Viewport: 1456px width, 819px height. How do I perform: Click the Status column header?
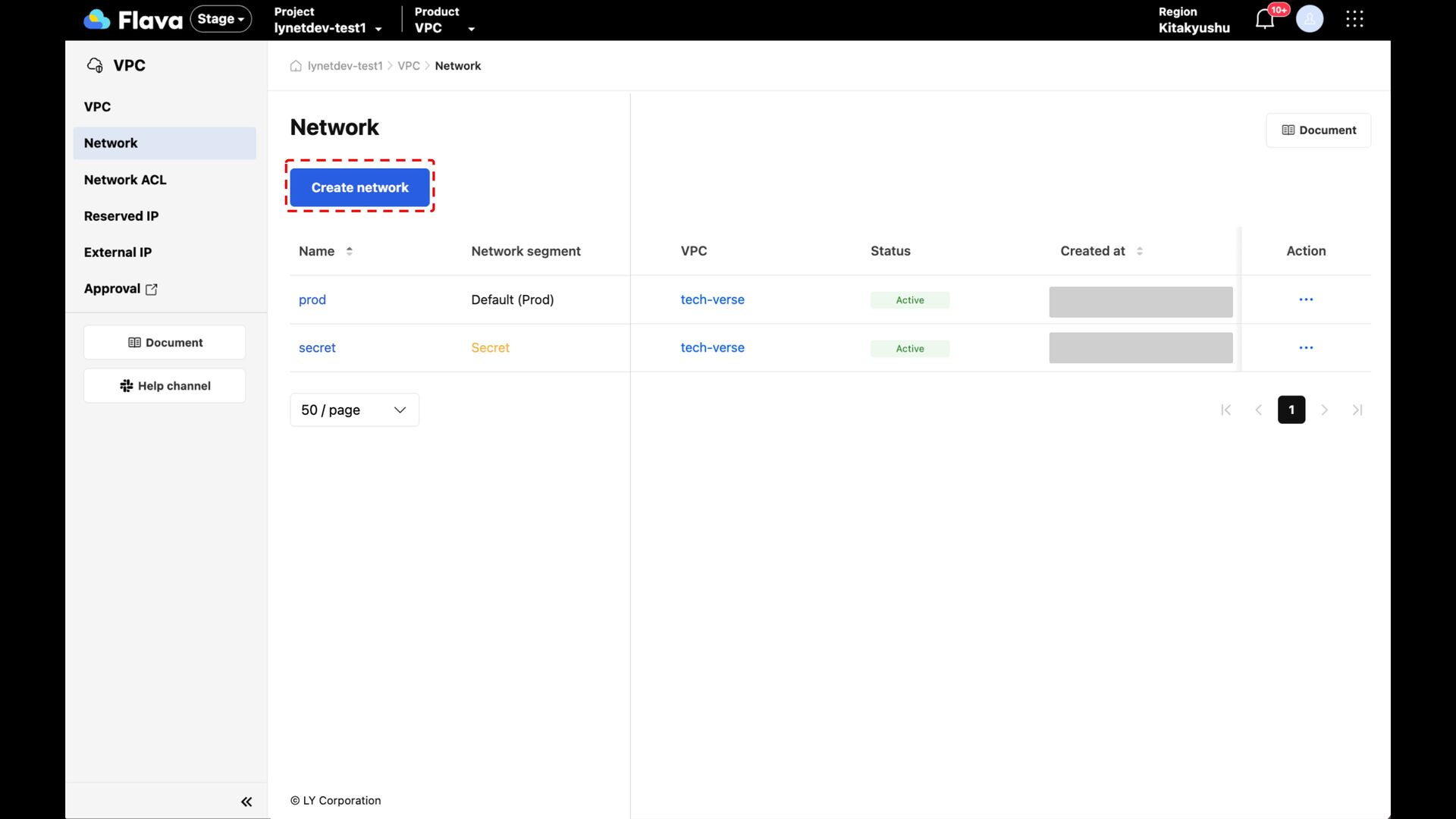(x=890, y=251)
